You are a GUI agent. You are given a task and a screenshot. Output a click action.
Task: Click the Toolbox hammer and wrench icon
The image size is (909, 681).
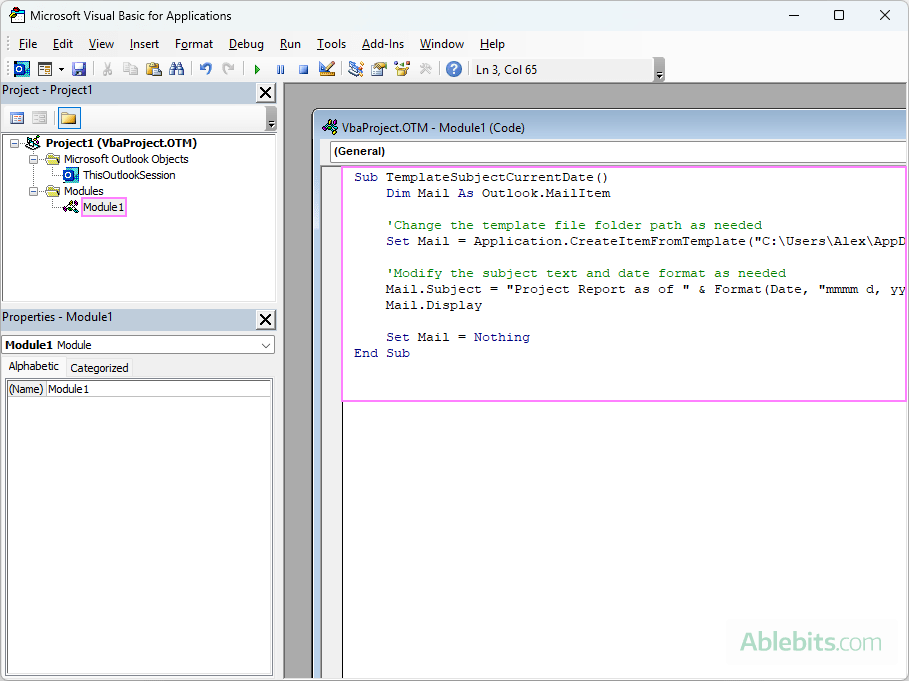pos(426,70)
